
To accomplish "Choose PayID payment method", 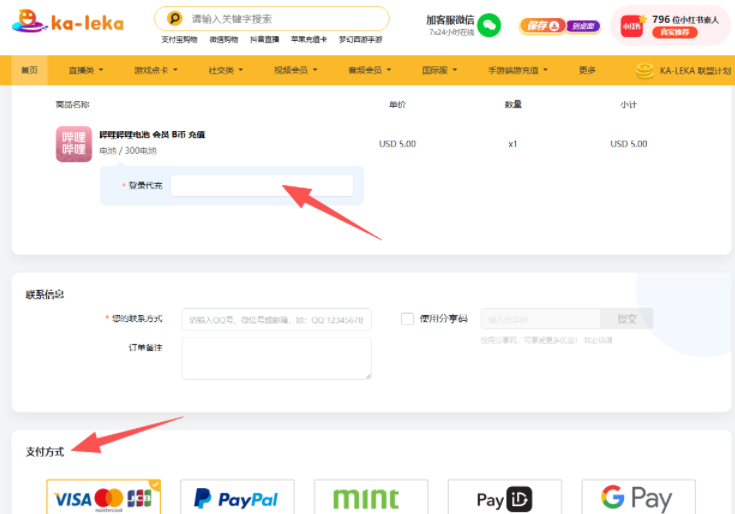I will click(505, 497).
